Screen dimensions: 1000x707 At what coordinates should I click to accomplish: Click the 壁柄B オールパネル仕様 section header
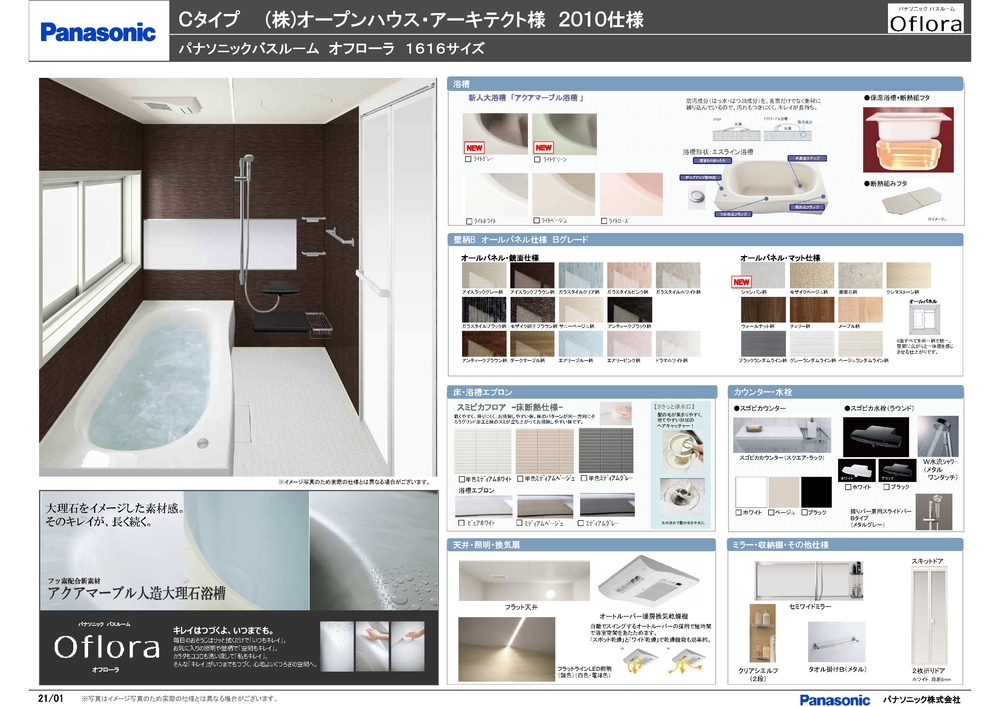point(705,239)
